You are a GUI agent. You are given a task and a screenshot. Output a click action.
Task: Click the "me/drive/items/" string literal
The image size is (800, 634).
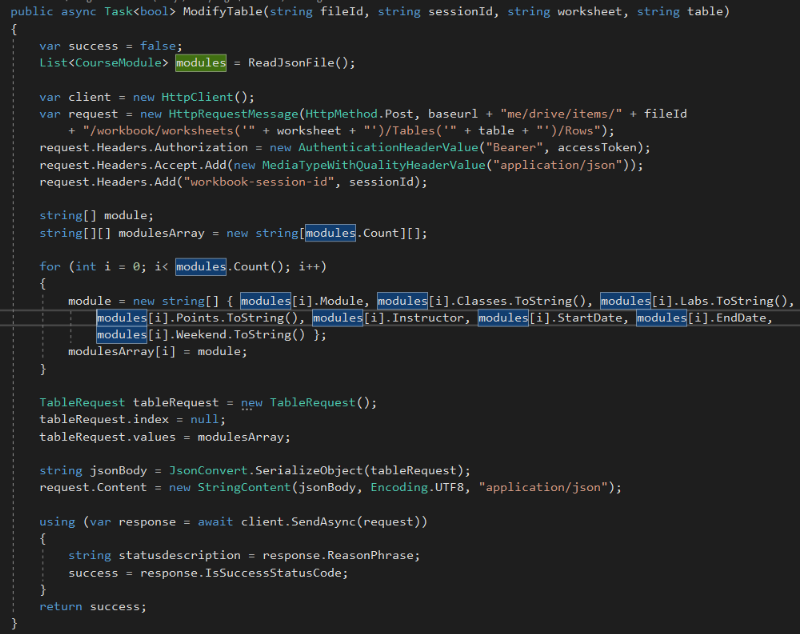(561, 114)
